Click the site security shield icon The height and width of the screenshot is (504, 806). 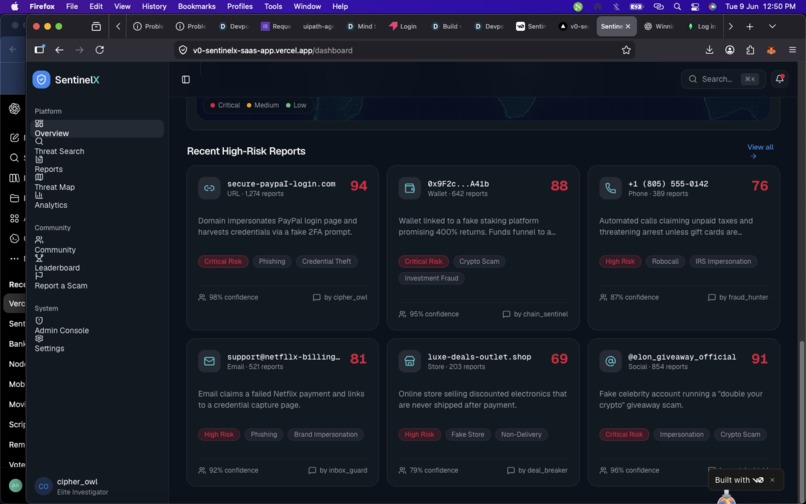coord(182,50)
